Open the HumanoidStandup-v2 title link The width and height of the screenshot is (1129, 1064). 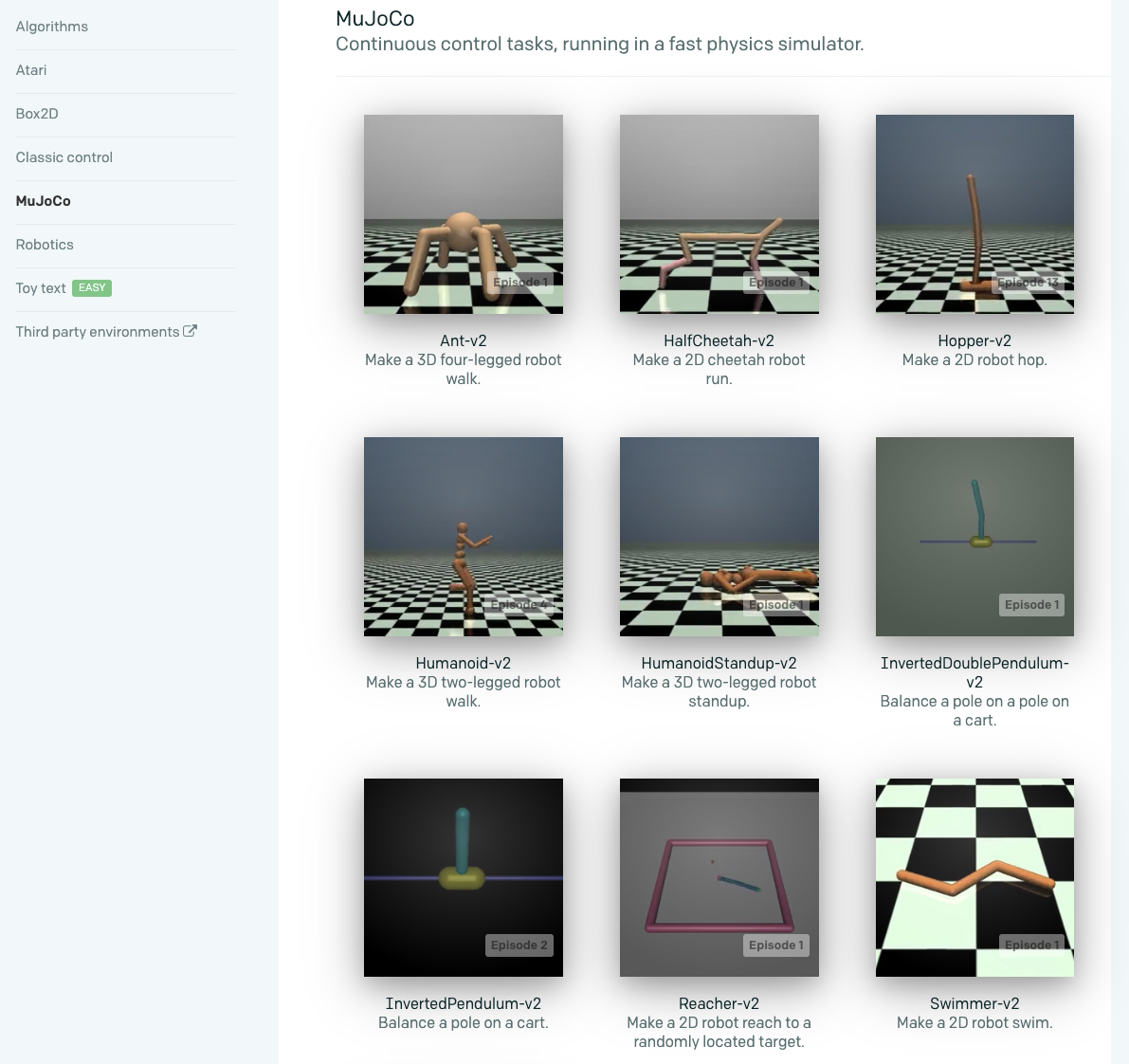coord(719,664)
